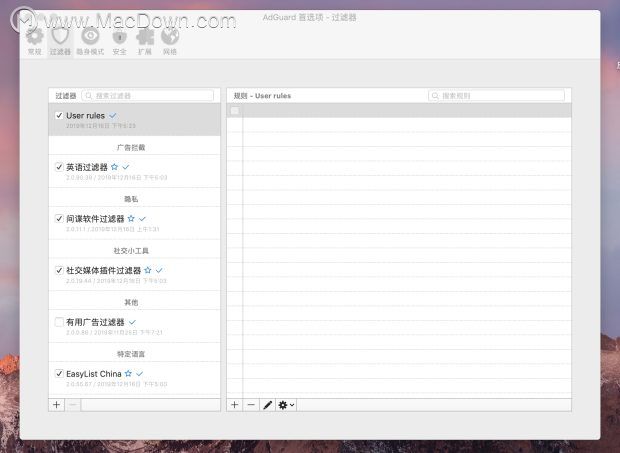
Task: Select the 社交媒体插件过滤器 filter name
Action: pos(103,270)
